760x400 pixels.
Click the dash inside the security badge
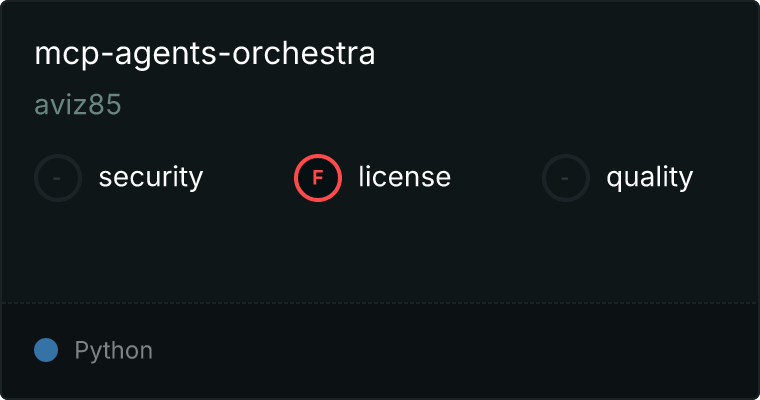[x=58, y=178]
